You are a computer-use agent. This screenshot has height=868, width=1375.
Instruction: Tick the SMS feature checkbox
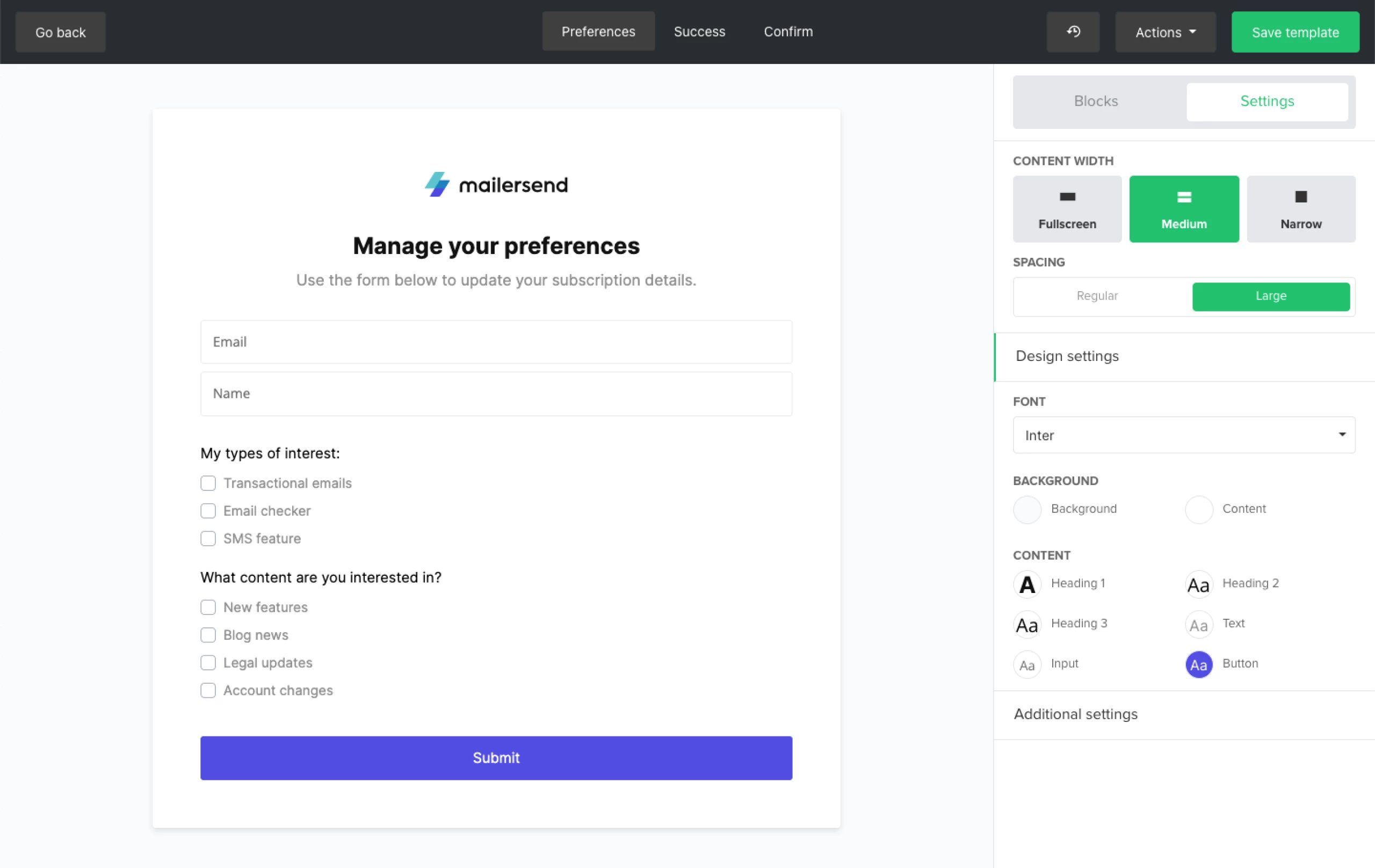pyautogui.click(x=208, y=539)
